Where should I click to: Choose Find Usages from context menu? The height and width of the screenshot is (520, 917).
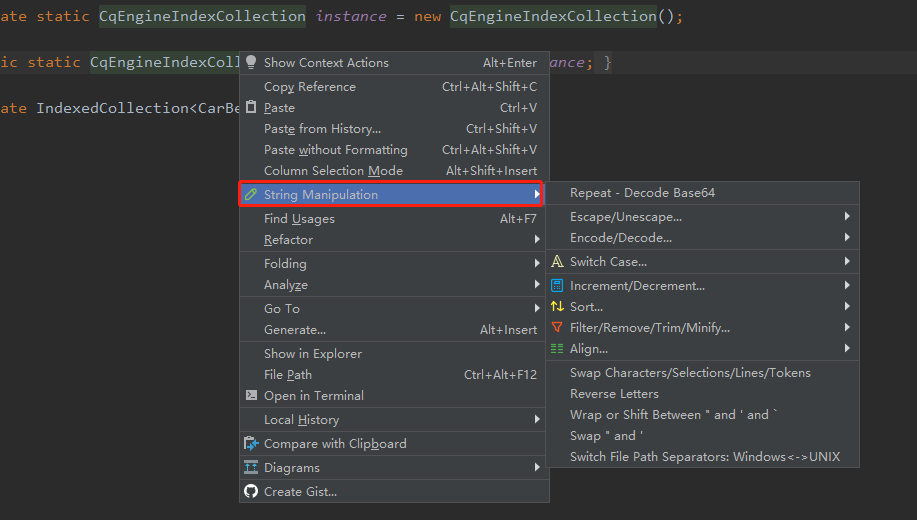click(299, 219)
